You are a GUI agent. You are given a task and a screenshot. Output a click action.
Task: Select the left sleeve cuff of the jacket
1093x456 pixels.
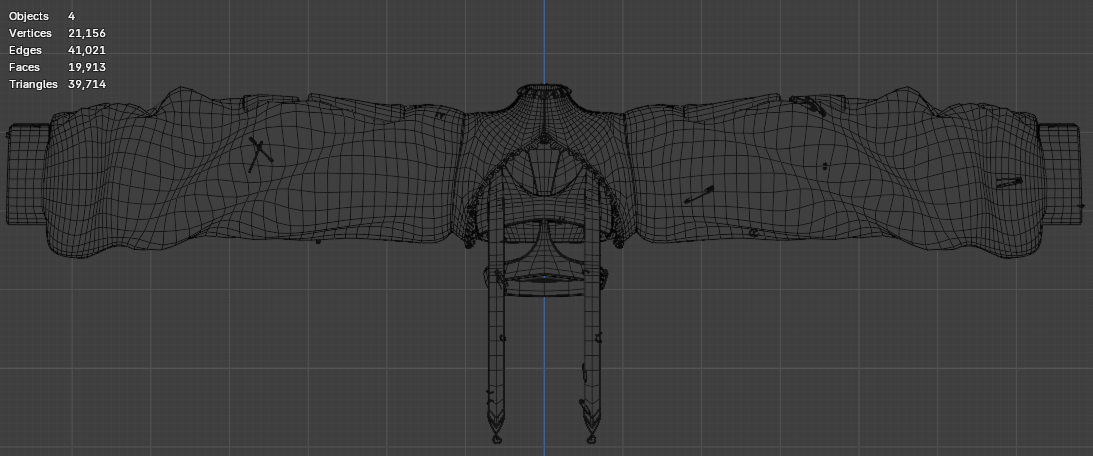pos(26,174)
